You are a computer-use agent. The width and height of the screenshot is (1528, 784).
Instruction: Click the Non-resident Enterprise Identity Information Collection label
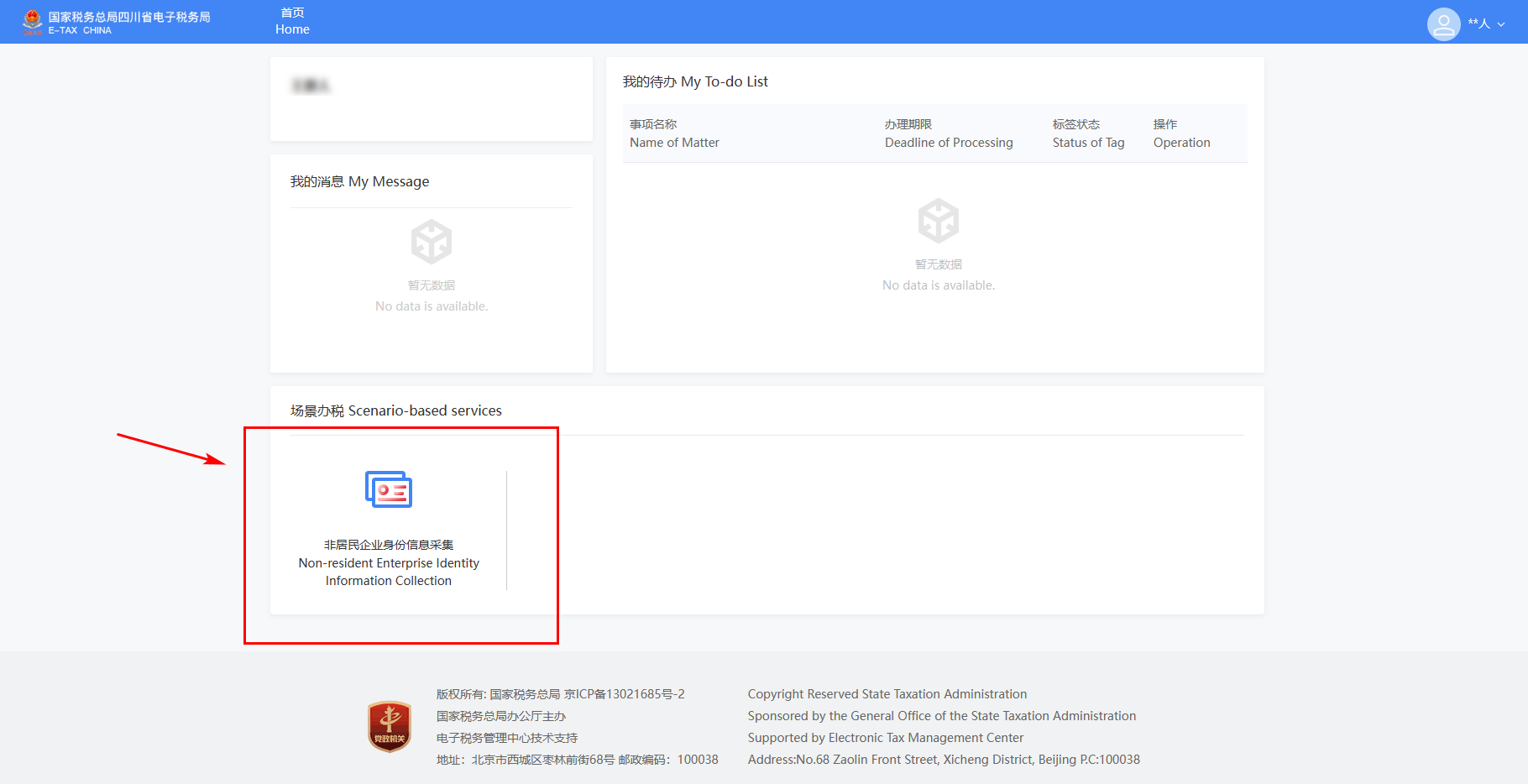389,563
